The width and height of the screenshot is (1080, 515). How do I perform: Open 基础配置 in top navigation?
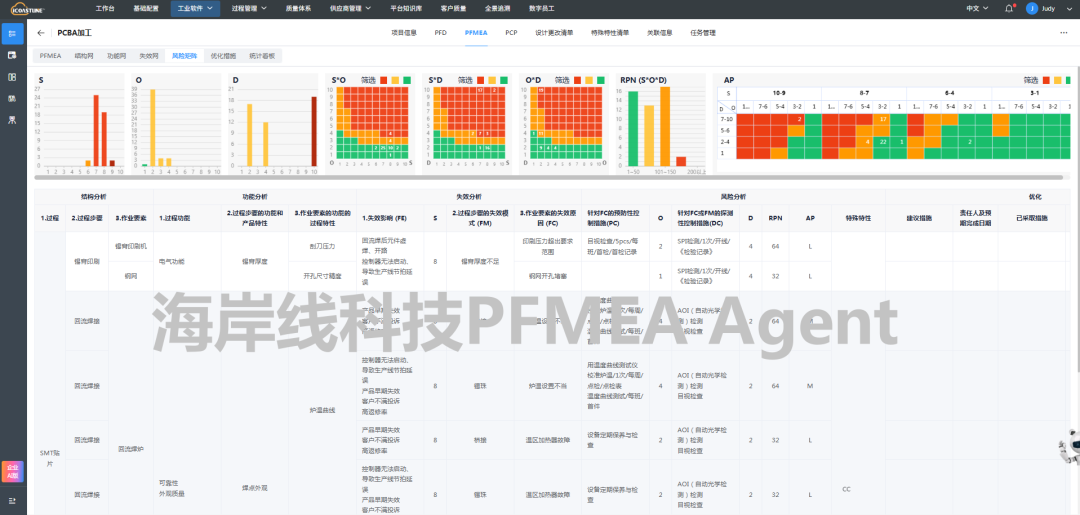(145, 8)
